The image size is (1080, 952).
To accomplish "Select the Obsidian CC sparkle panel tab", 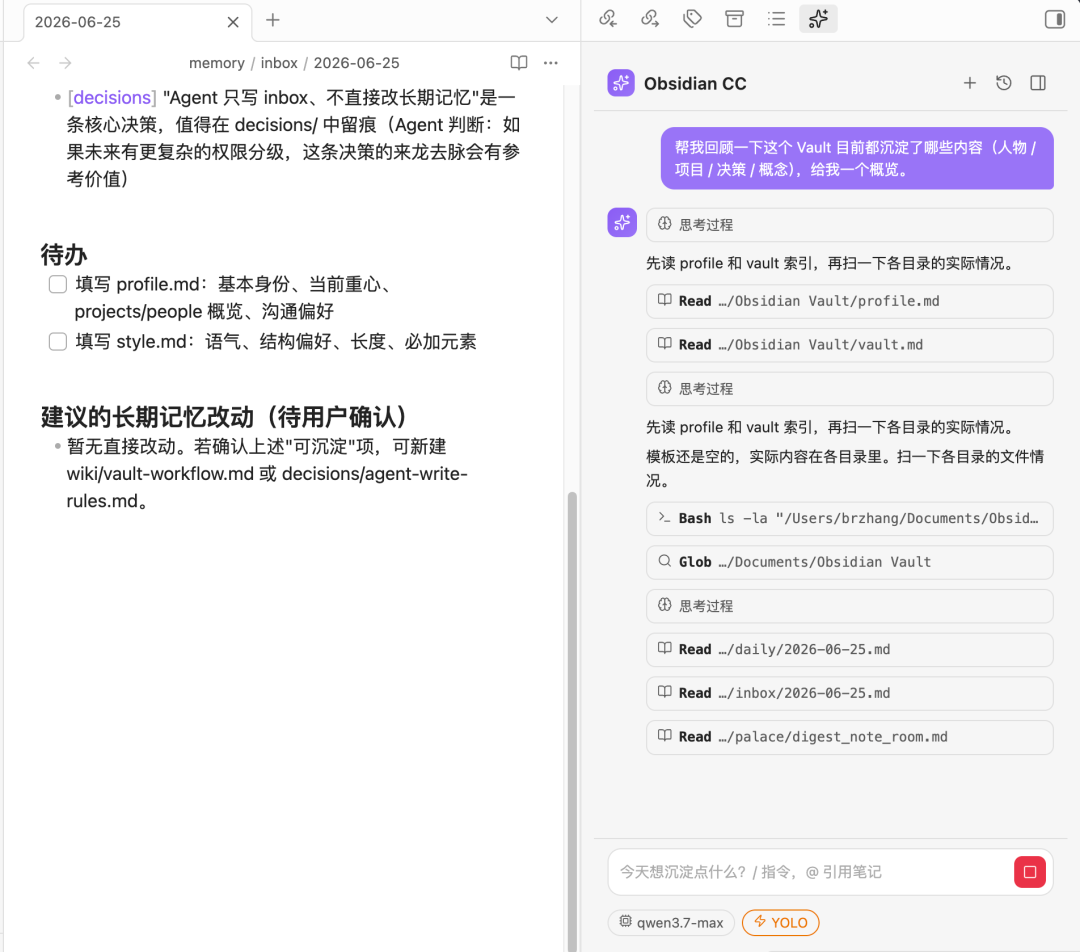I will pyautogui.click(x=818, y=19).
